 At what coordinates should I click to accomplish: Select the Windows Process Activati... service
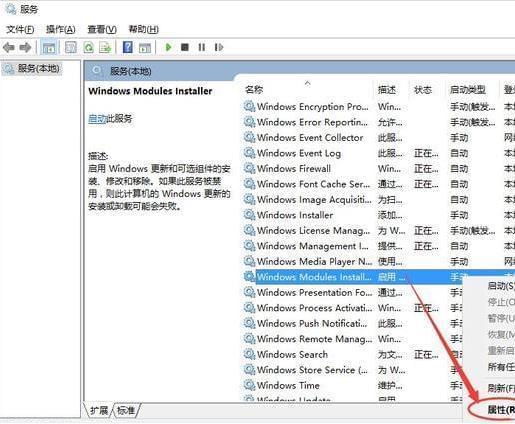[x=314, y=308]
